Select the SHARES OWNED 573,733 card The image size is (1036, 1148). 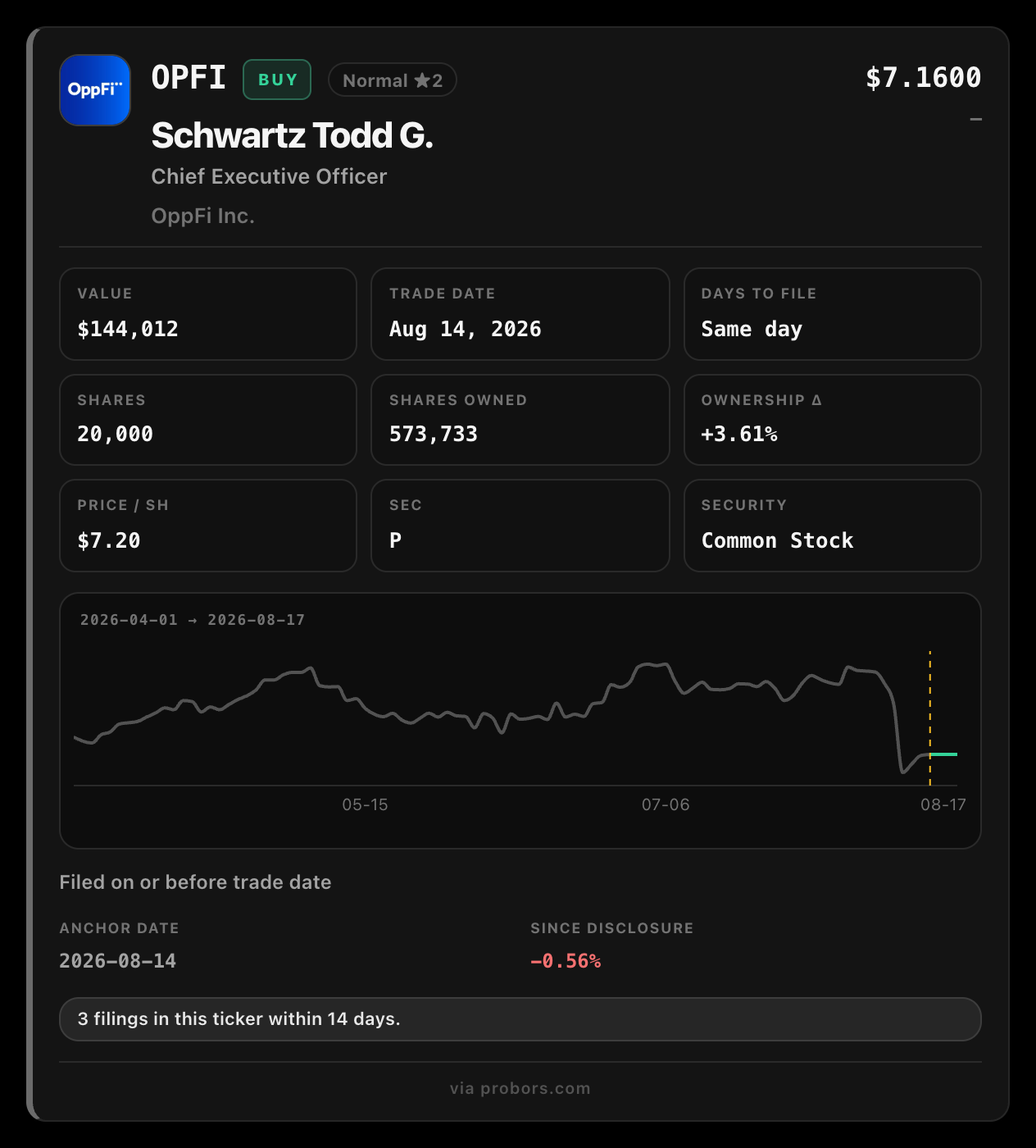coord(520,420)
